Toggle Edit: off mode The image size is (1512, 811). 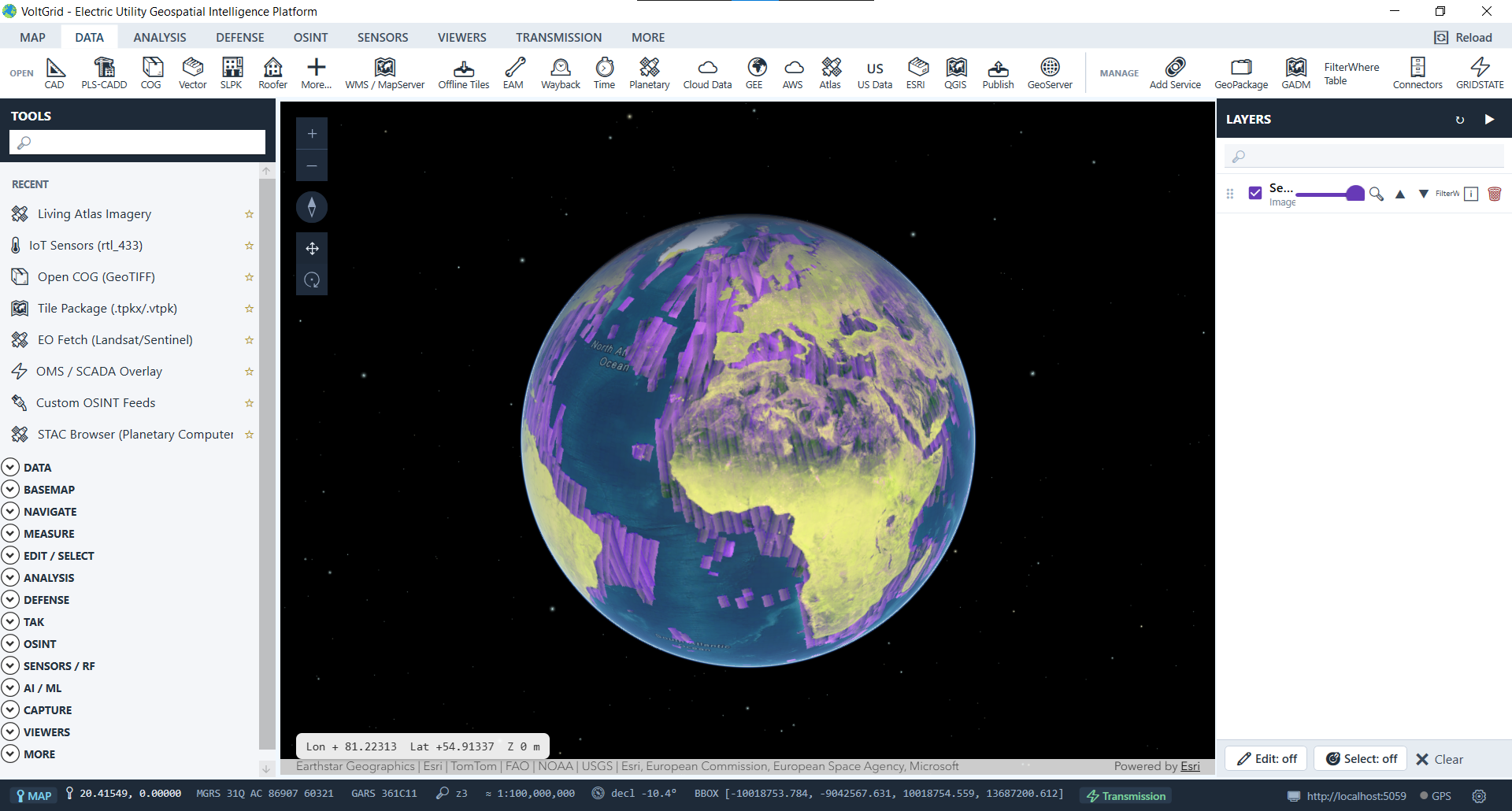1266,759
